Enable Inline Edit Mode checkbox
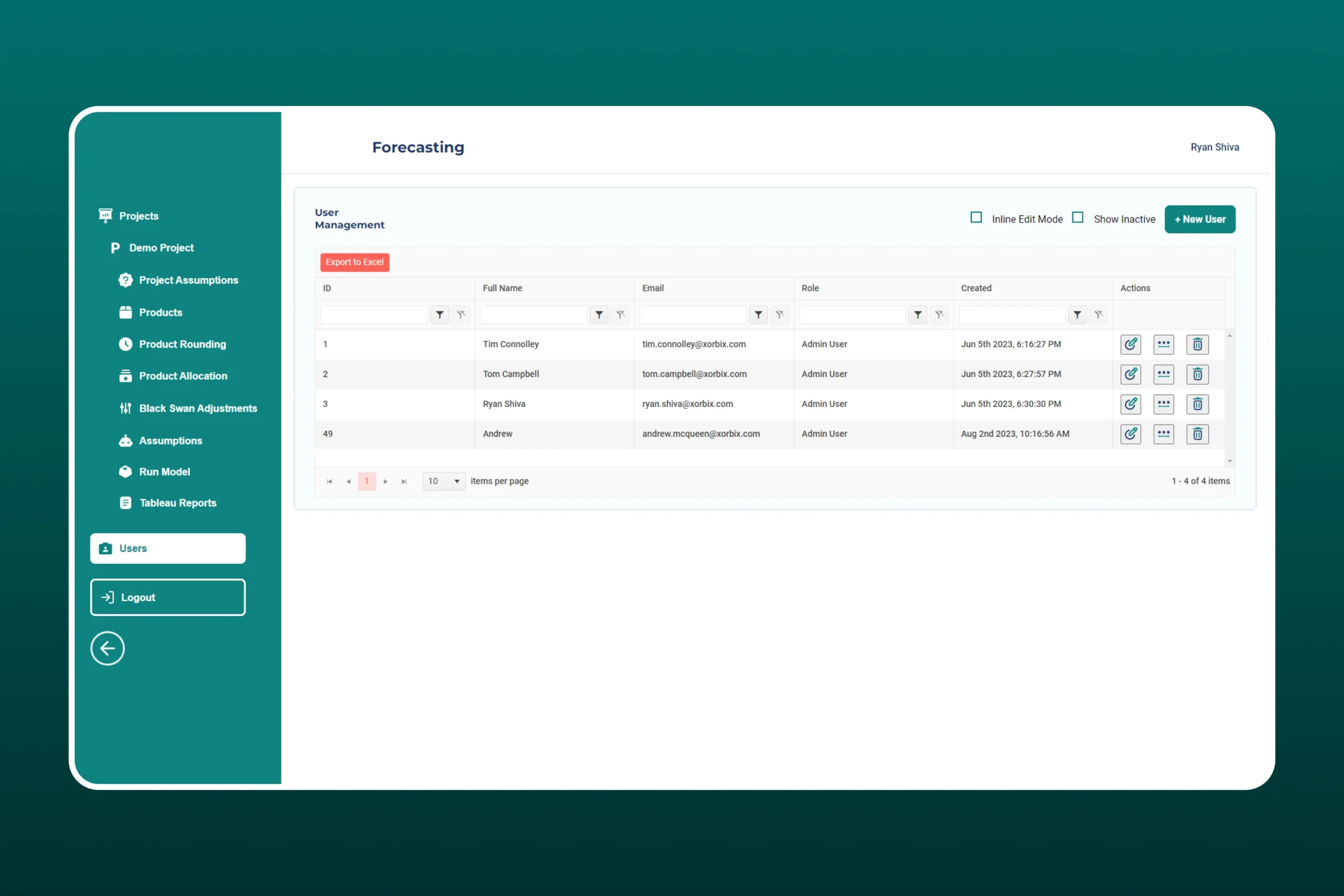Screen dimensions: 1344x896 (976, 218)
